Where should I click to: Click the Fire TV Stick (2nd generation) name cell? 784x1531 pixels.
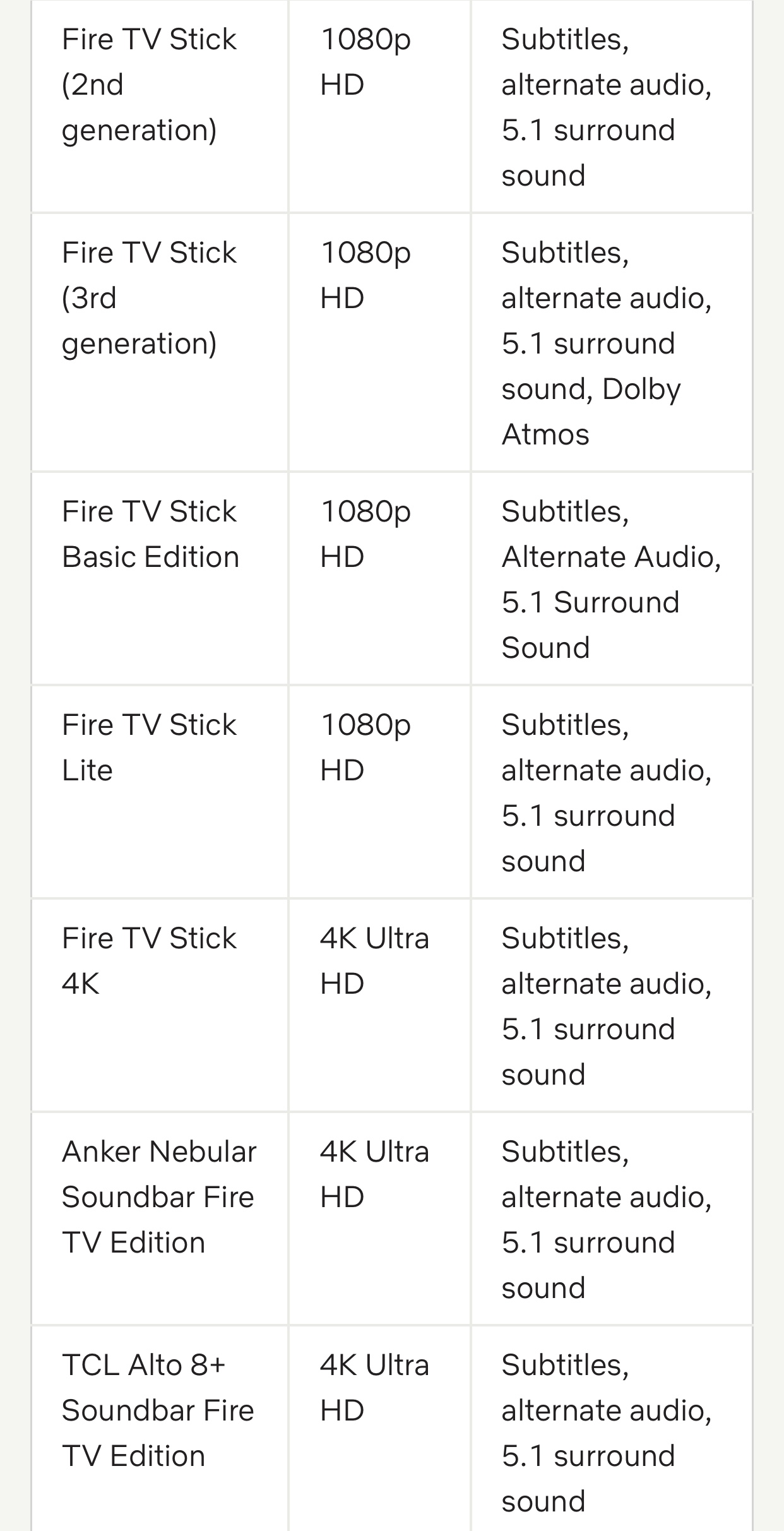149,85
